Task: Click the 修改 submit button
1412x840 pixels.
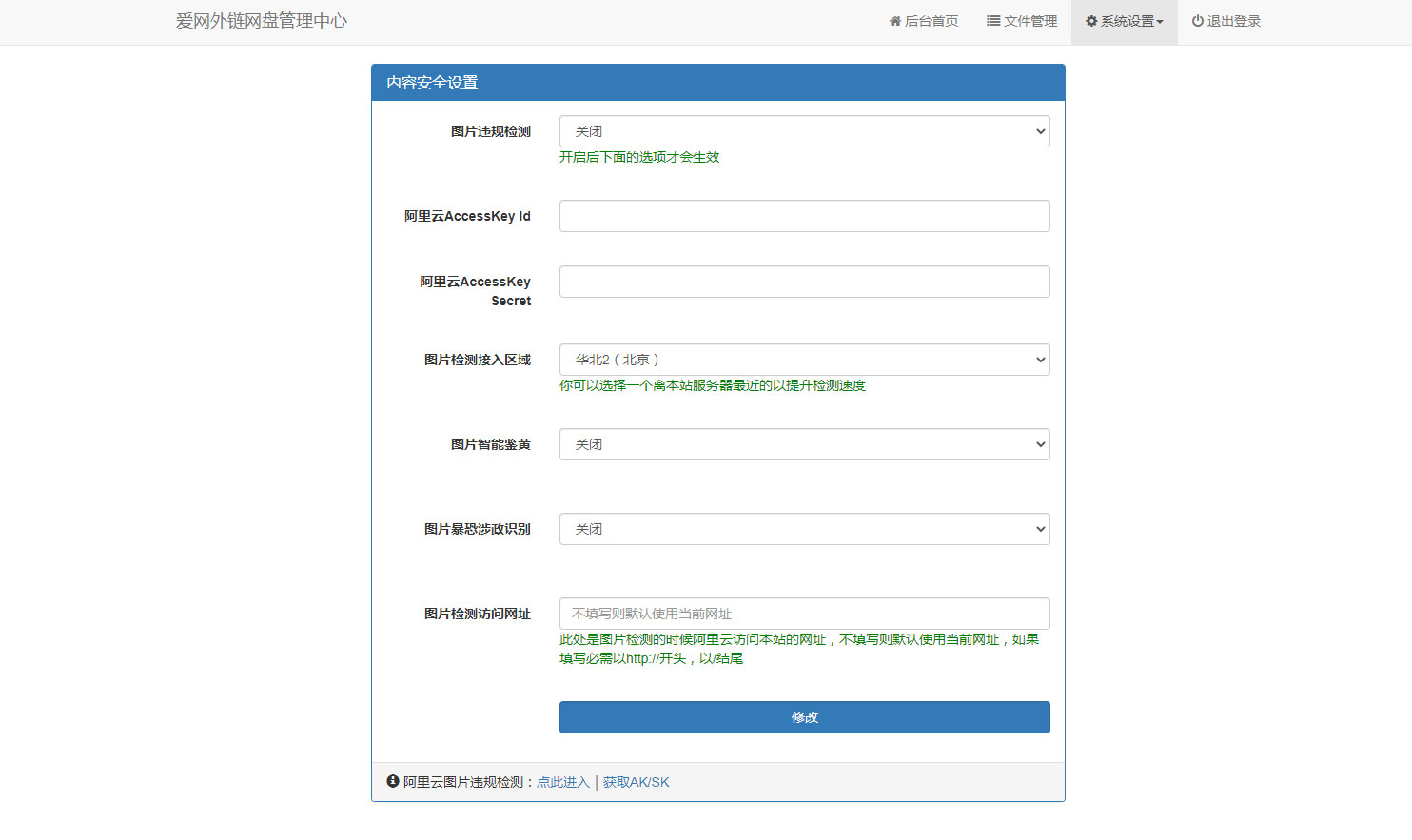Action: 804,717
